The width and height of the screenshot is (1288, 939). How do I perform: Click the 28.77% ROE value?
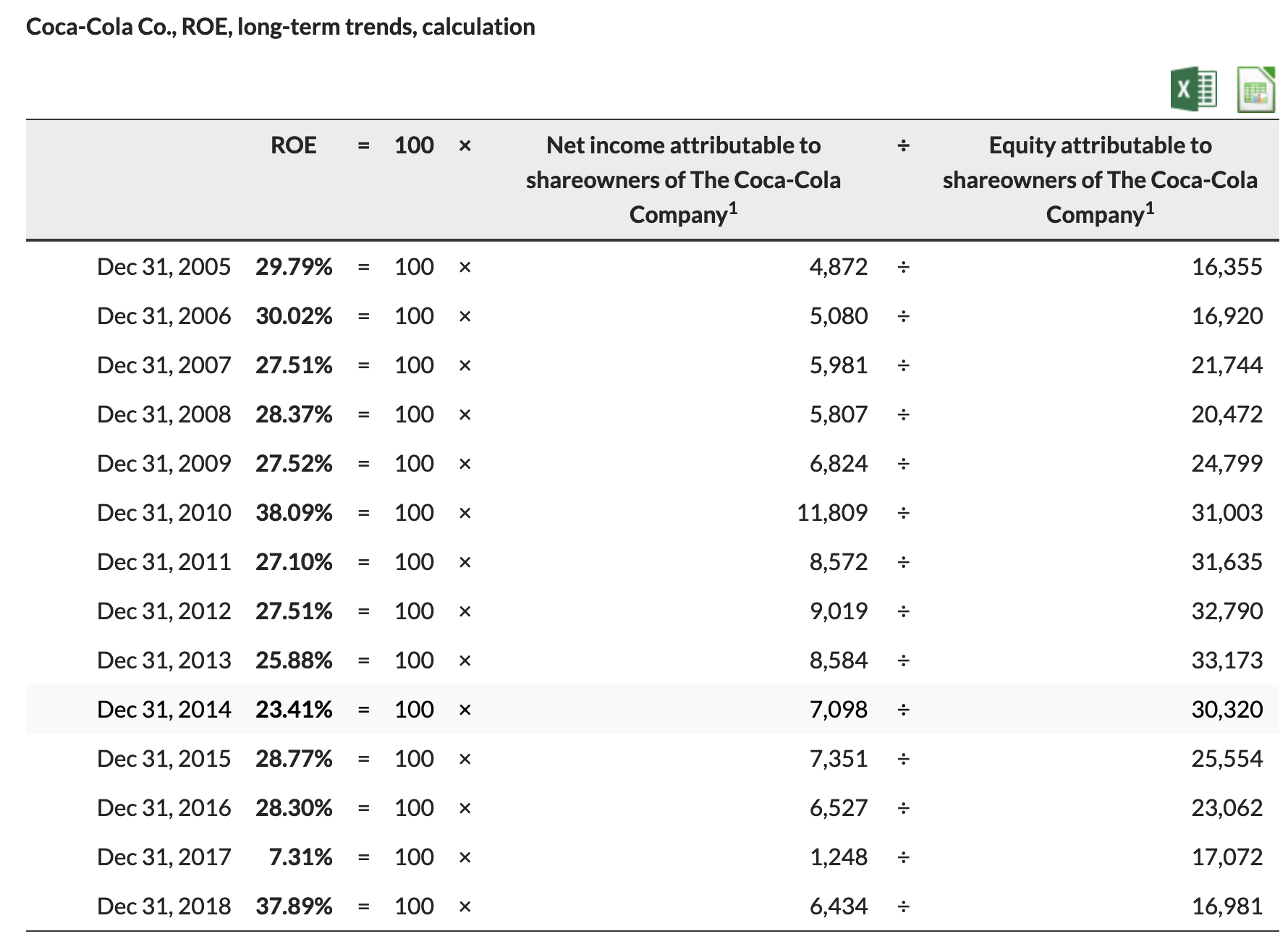click(294, 759)
